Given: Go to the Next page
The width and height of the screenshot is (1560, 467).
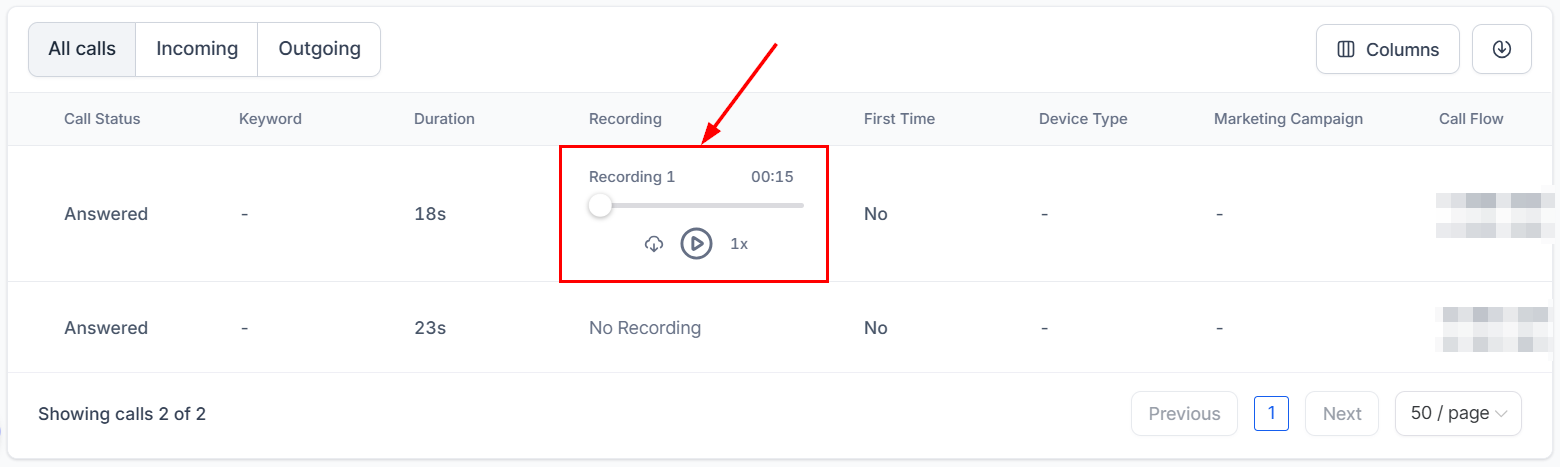Looking at the screenshot, I should pyautogui.click(x=1341, y=413).
